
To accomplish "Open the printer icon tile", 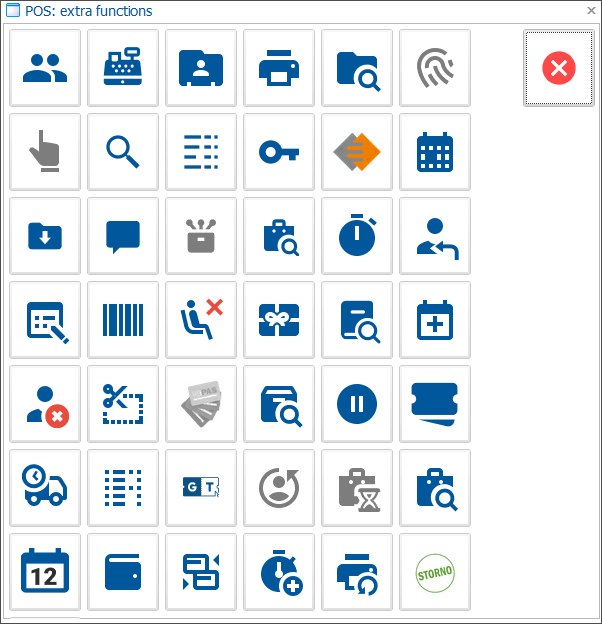I will (279, 68).
